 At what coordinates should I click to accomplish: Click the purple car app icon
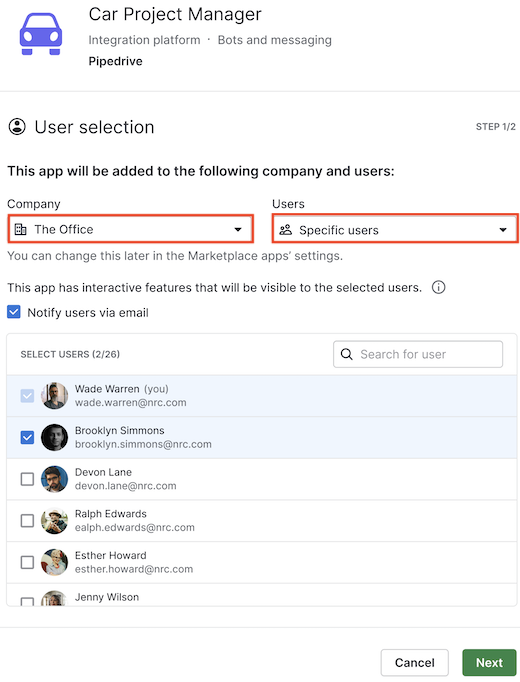[x=41, y=34]
